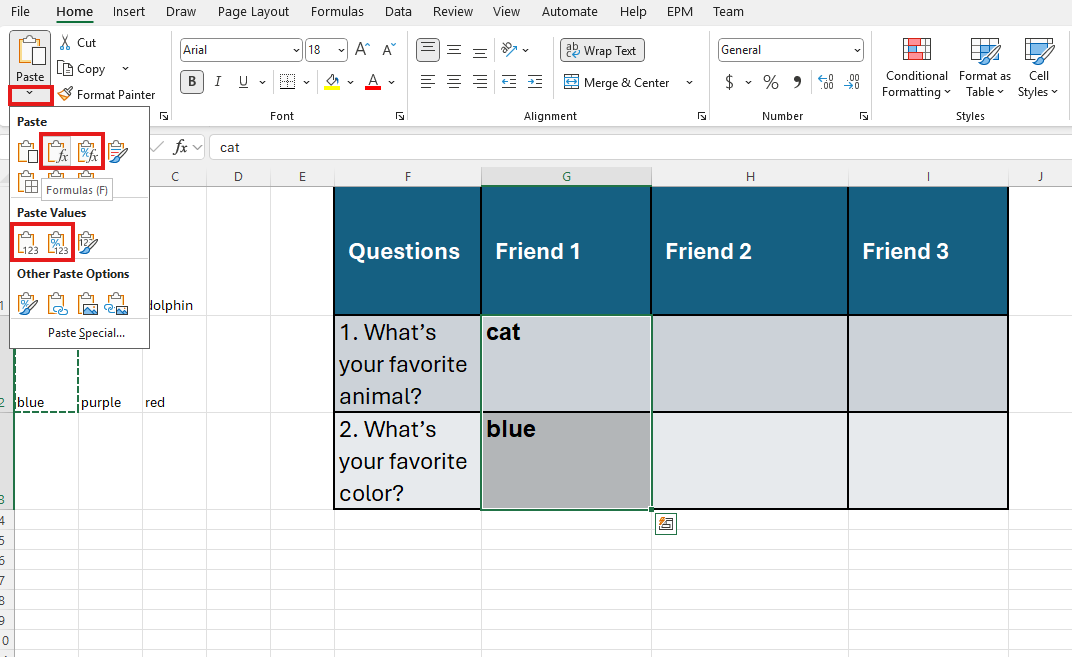Open Cell Styles gallery
Image resolution: width=1072 pixels, height=657 pixels.
click(1038, 68)
